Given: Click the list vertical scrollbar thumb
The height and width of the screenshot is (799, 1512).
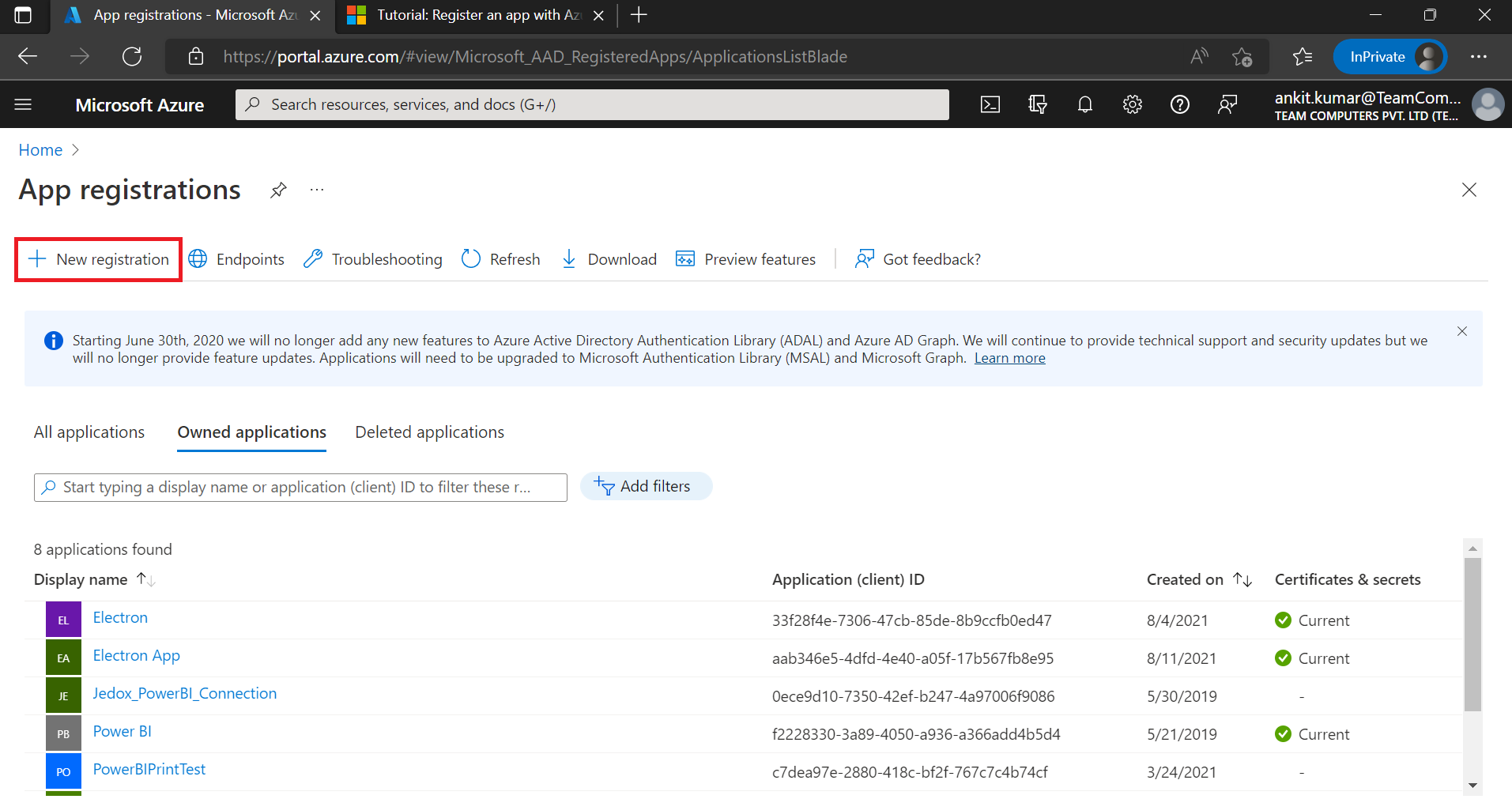Looking at the screenshot, I should (x=1472, y=635).
